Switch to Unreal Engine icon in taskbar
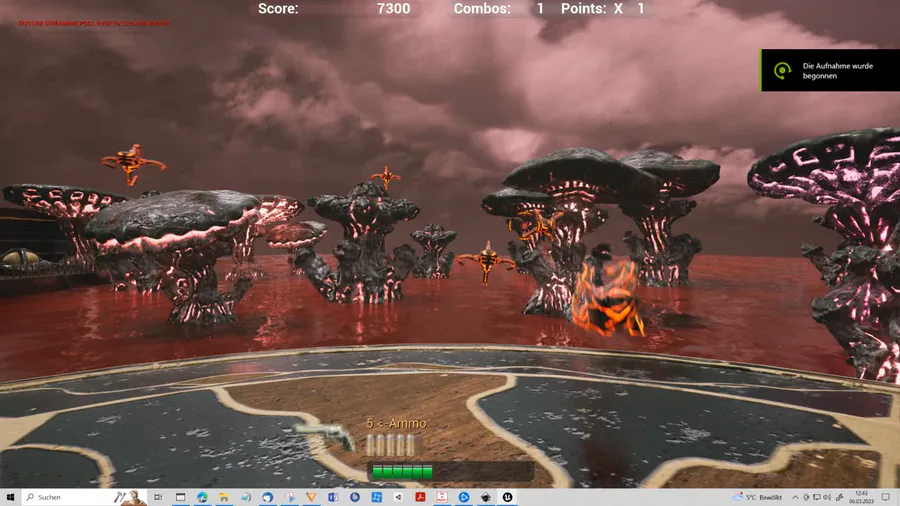The width and height of the screenshot is (900, 506). click(x=507, y=497)
